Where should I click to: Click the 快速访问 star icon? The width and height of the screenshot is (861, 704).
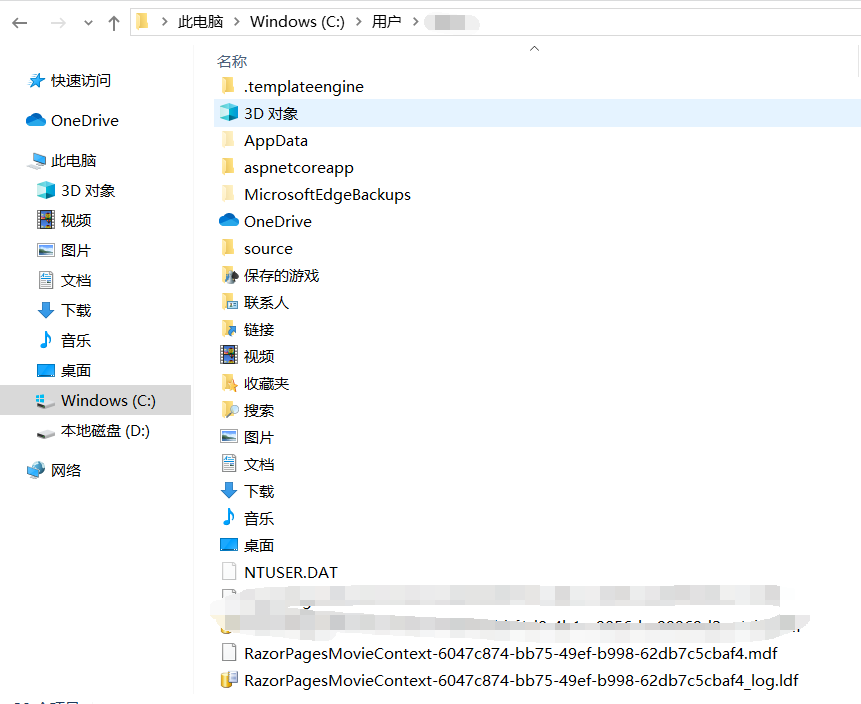36,81
